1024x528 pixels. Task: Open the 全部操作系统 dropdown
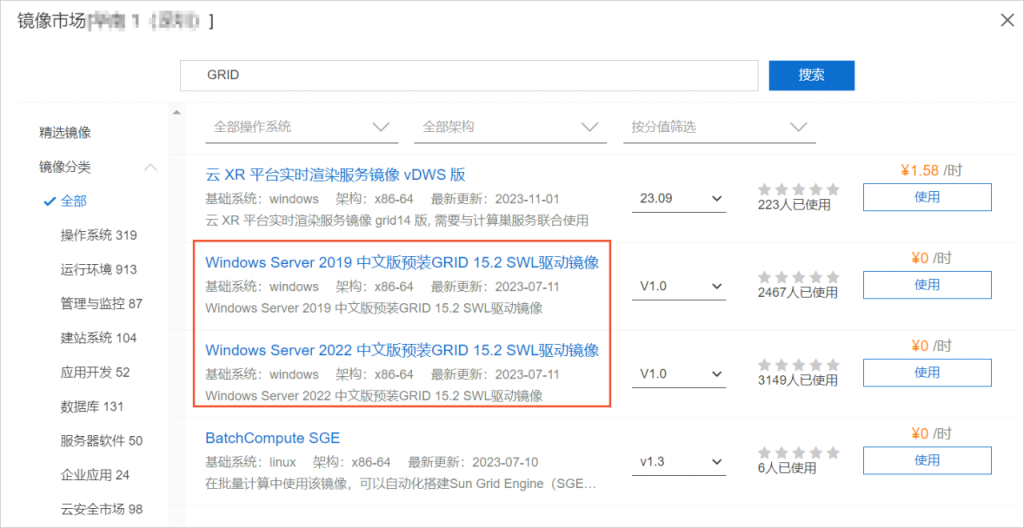point(302,127)
